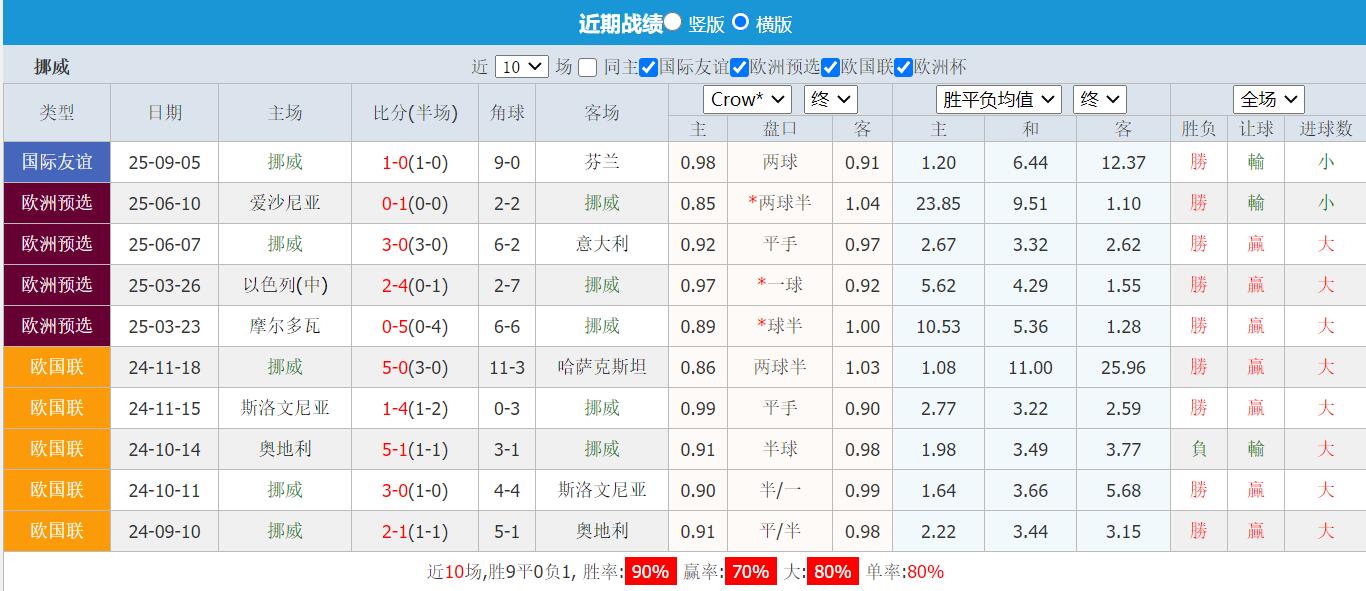The width and height of the screenshot is (1366, 591).
Task: Enable the 同主 checkbox
Action: (x=587, y=67)
